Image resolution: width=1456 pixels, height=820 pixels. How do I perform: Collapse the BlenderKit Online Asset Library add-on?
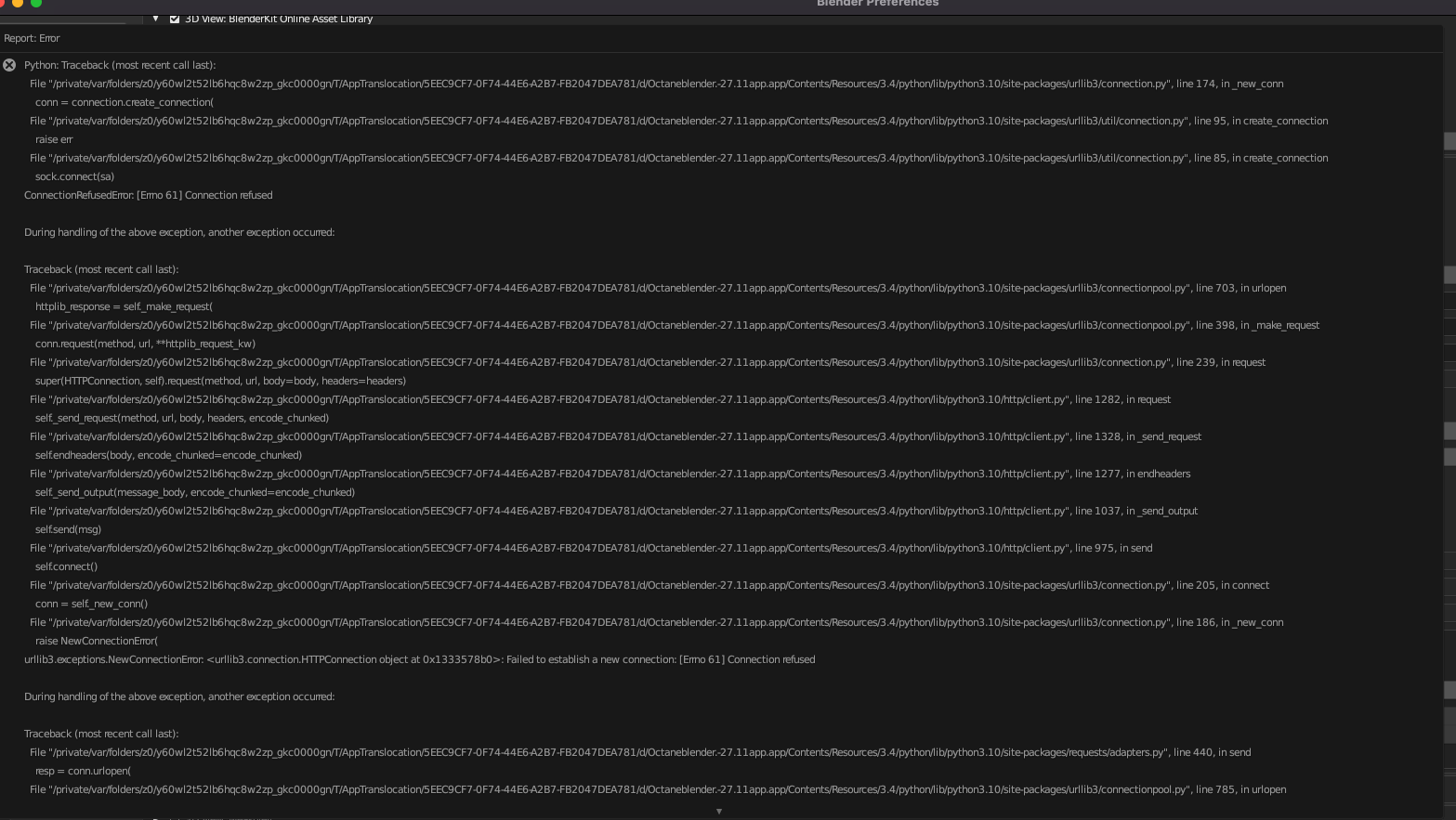click(155, 19)
